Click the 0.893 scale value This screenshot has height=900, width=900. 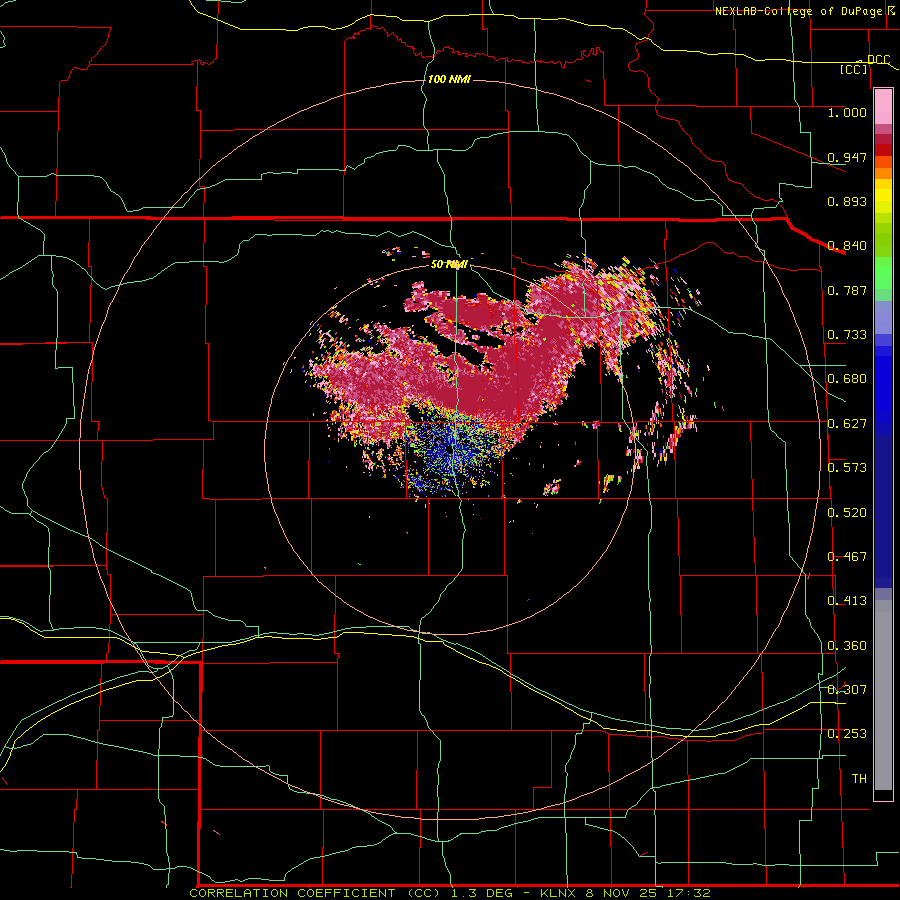point(847,201)
